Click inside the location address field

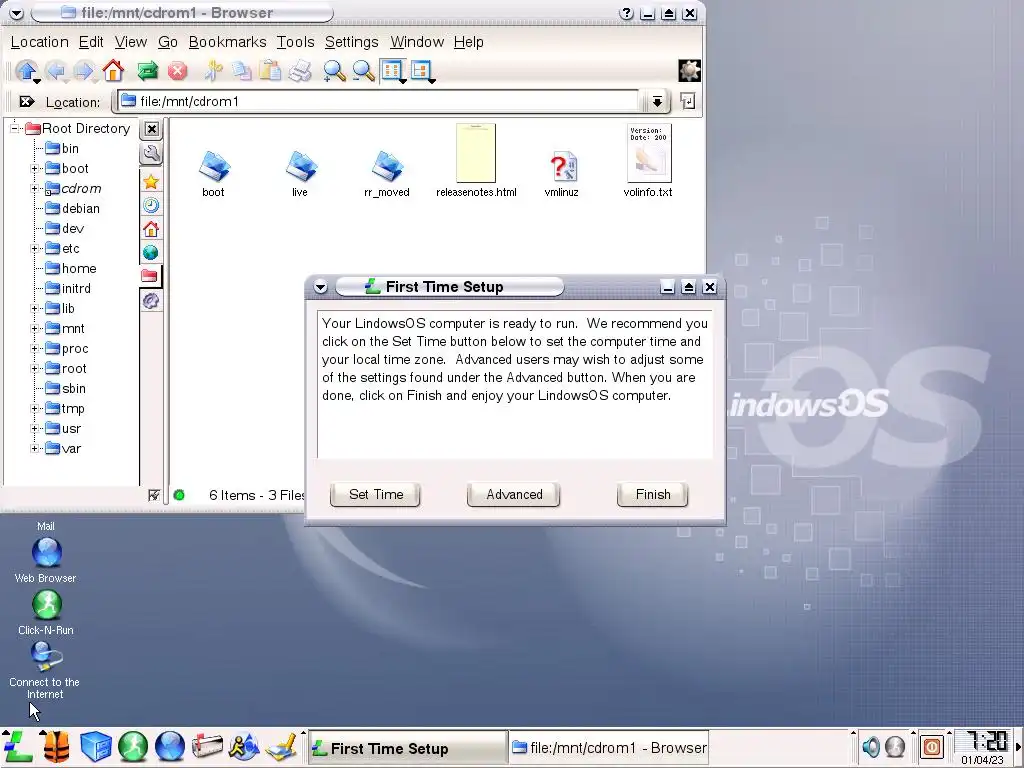point(379,101)
